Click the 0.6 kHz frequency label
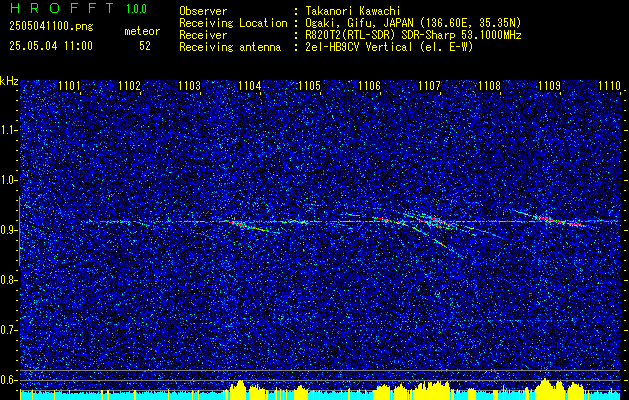The width and height of the screenshot is (629, 400). [9, 380]
